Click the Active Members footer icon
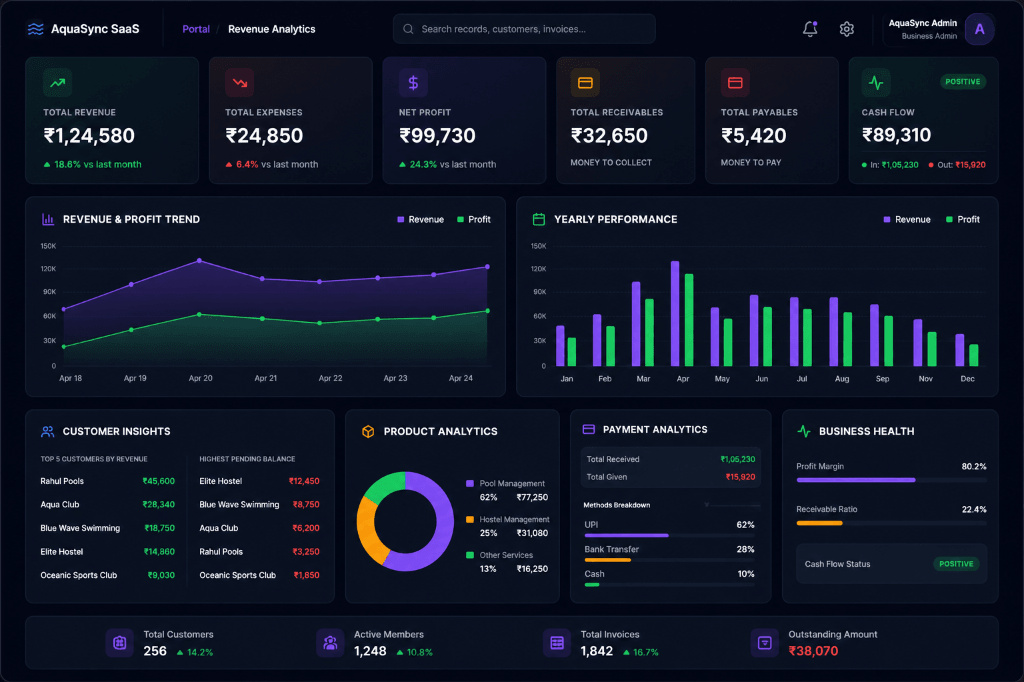 330,643
